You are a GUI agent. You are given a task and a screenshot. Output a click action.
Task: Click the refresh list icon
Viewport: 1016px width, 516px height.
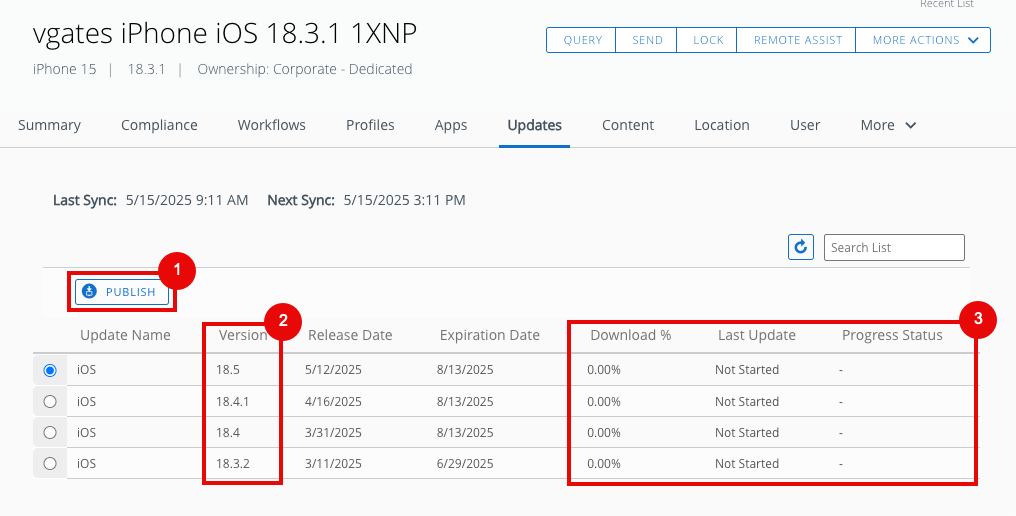click(800, 247)
